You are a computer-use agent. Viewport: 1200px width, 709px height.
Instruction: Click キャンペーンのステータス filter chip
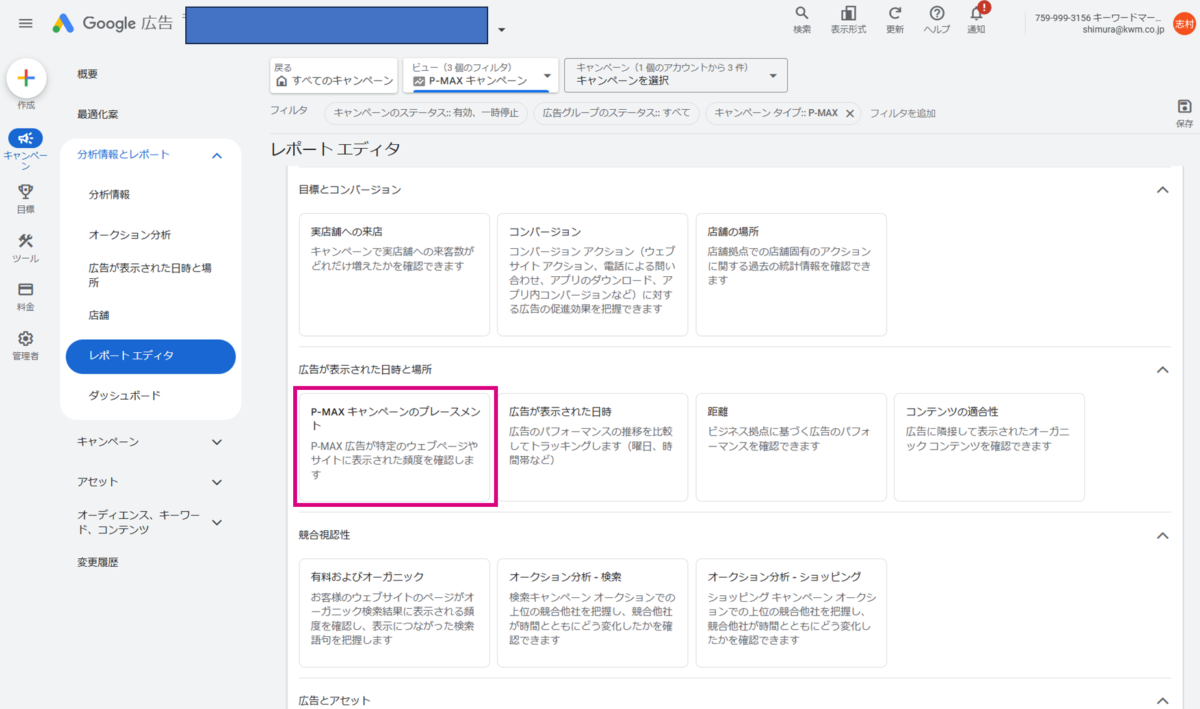pyautogui.click(x=426, y=113)
